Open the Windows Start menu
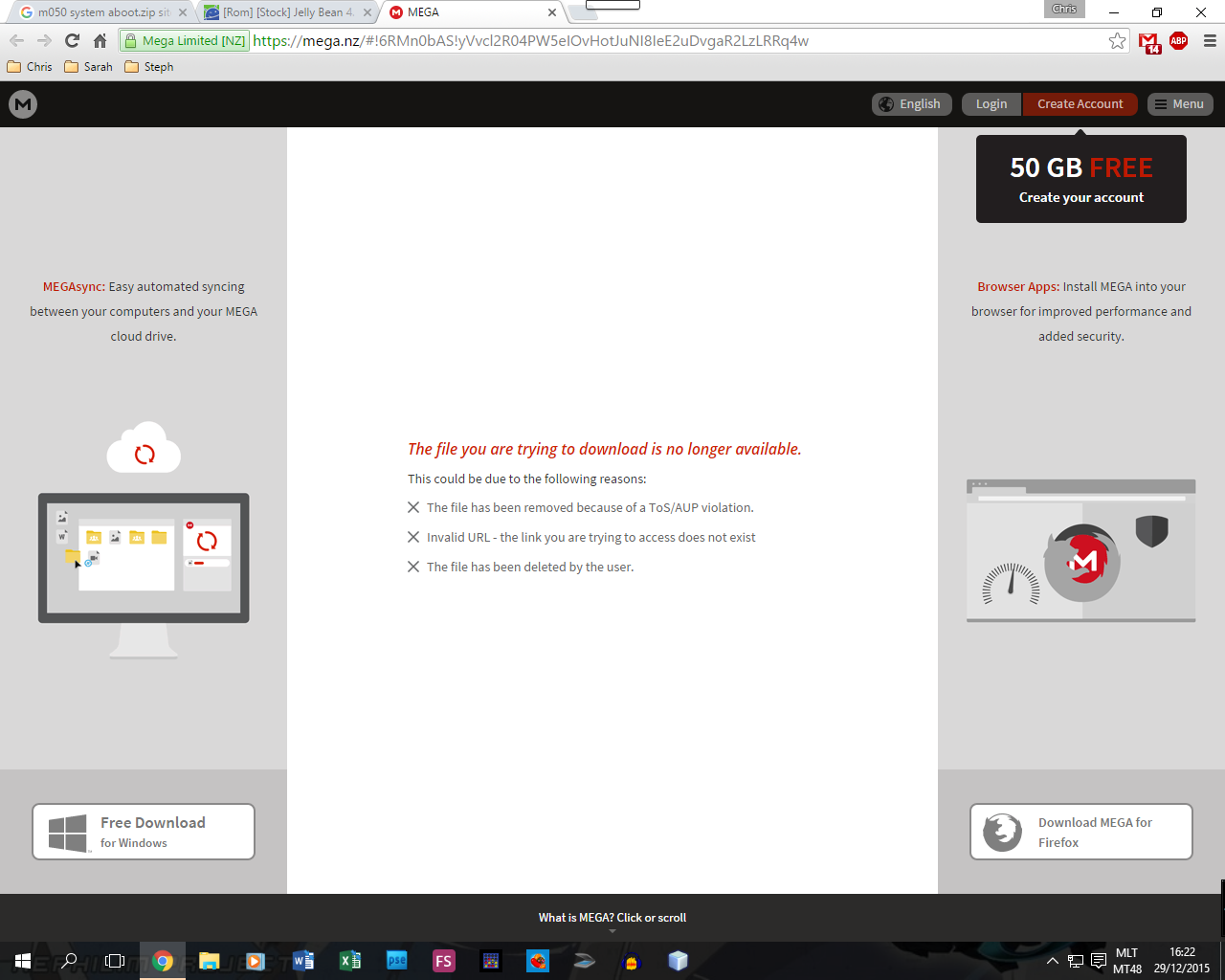 tap(23, 961)
